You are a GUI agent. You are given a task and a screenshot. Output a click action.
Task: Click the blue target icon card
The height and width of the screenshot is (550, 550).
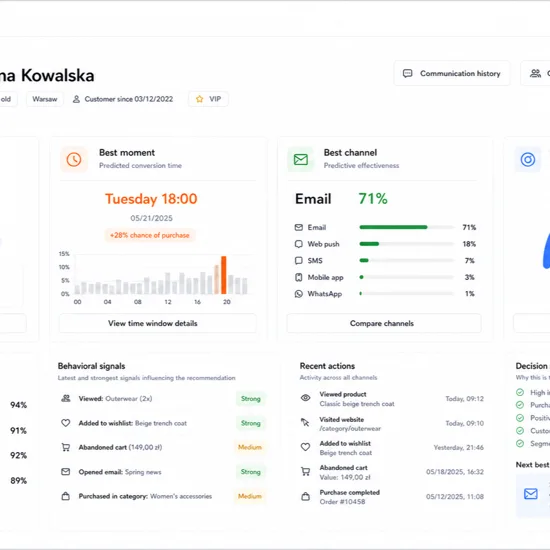[x=528, y=160]
